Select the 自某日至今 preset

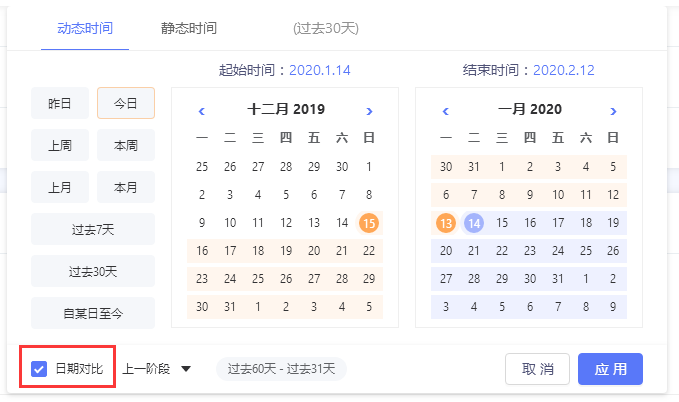93,313
